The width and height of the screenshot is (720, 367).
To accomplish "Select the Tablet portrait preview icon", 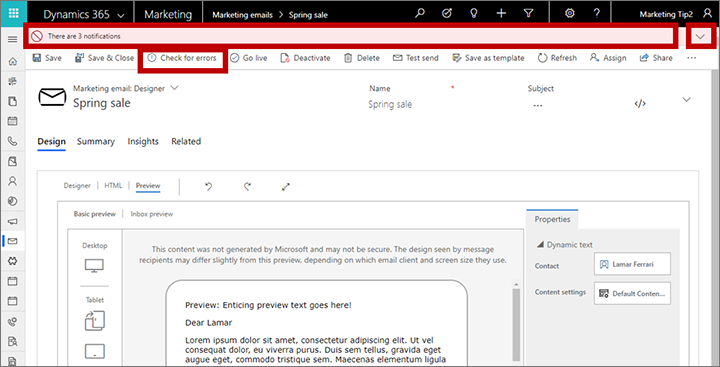I will (95, 321).
